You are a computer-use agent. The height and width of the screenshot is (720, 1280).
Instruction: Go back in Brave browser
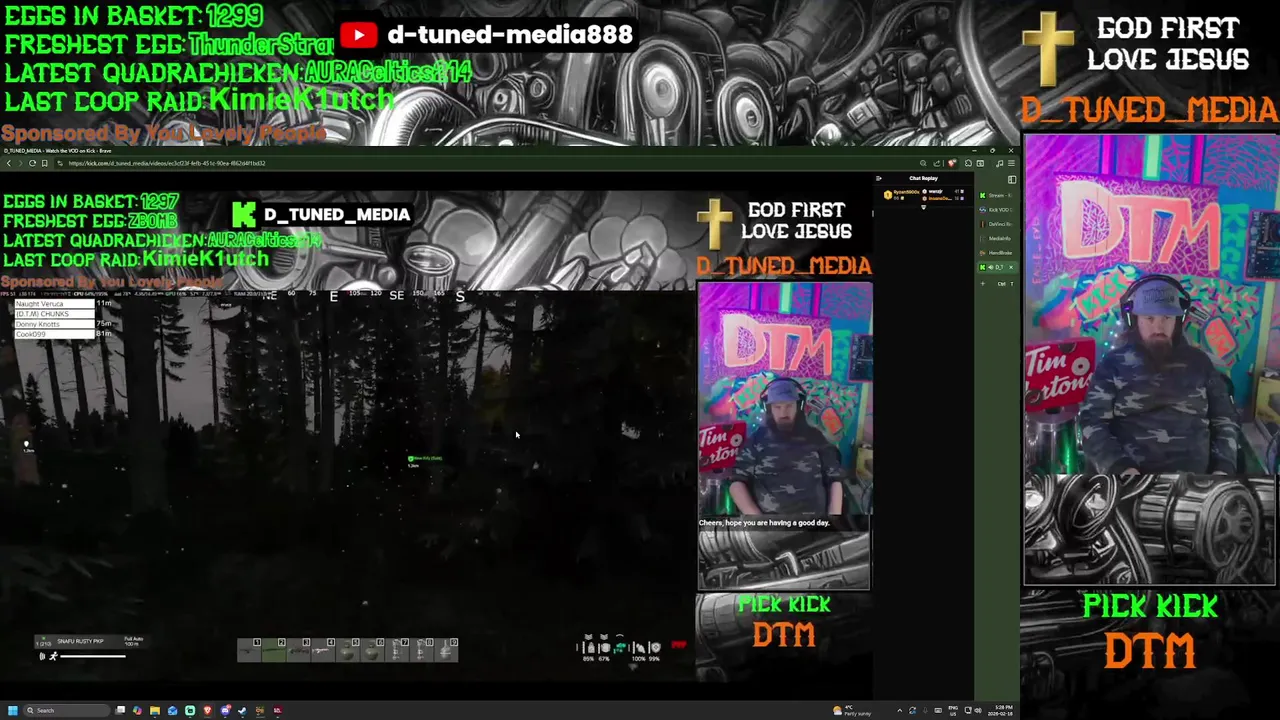[x=8, y=163]
